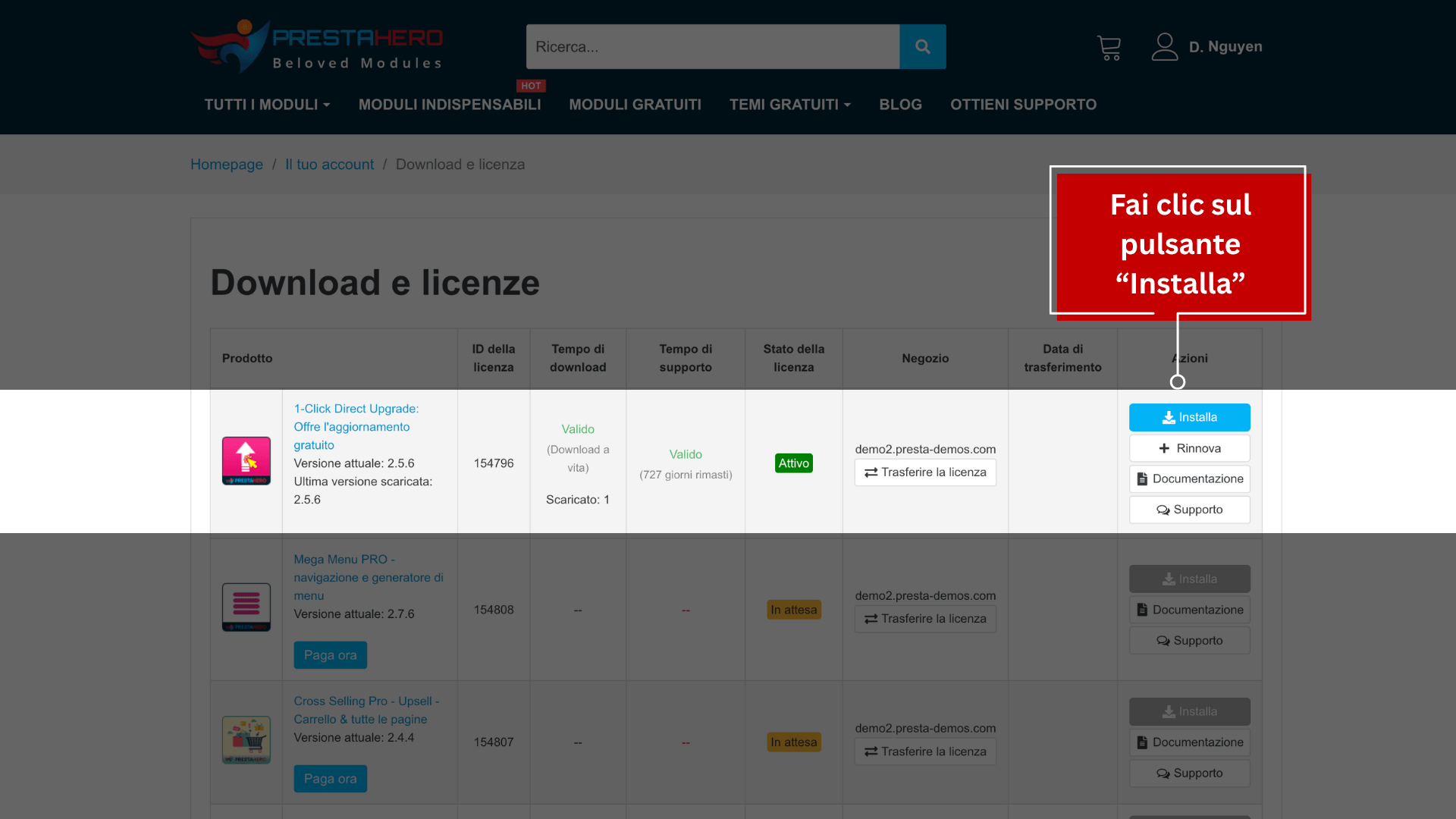The height and width of the screenshot is (819, 1456).
Task: Expand the Tutti i moduli dropdown menu
Action: (x=267, y=105)
